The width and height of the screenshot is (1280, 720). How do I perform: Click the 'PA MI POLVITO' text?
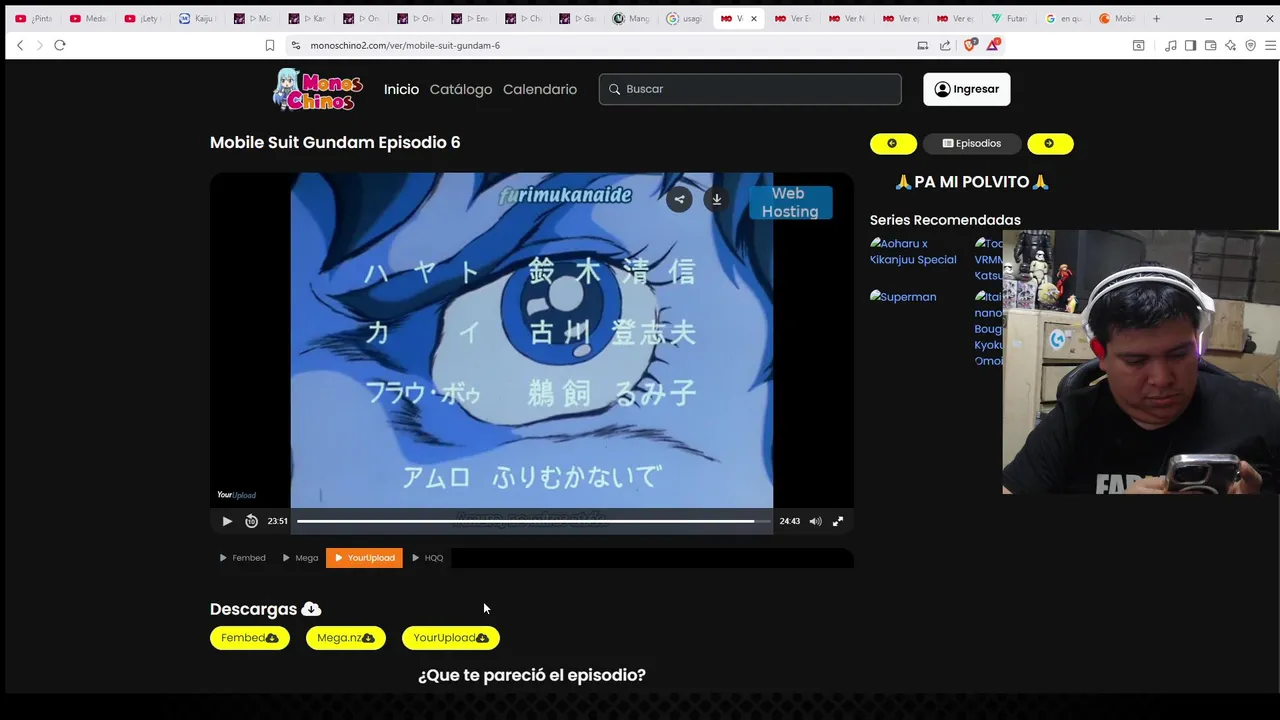point(972,182)
